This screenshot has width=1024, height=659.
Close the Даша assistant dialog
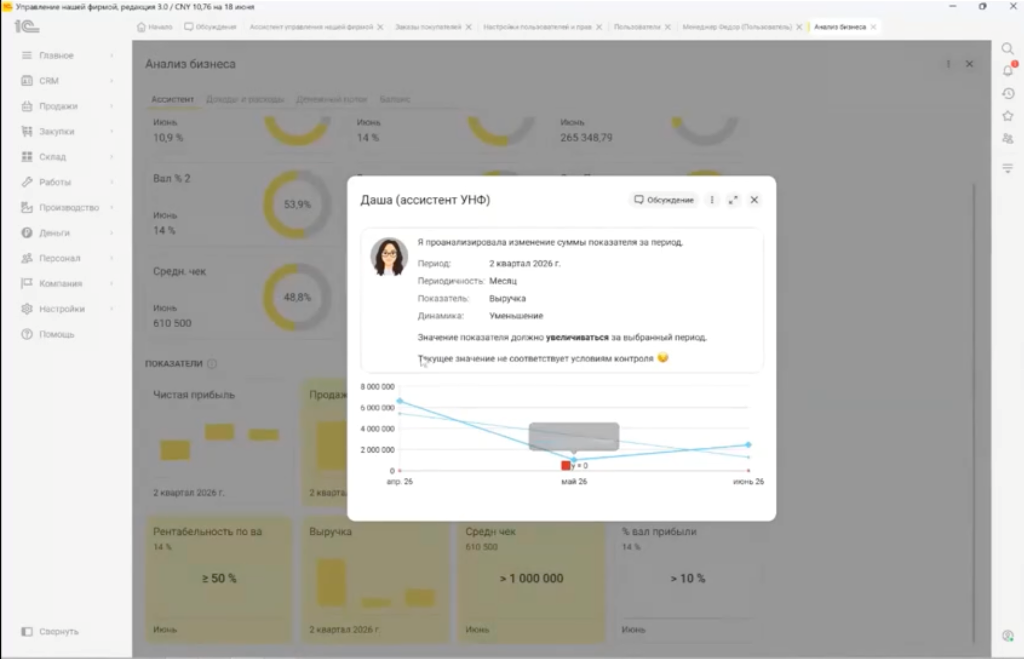click(754, 200)
